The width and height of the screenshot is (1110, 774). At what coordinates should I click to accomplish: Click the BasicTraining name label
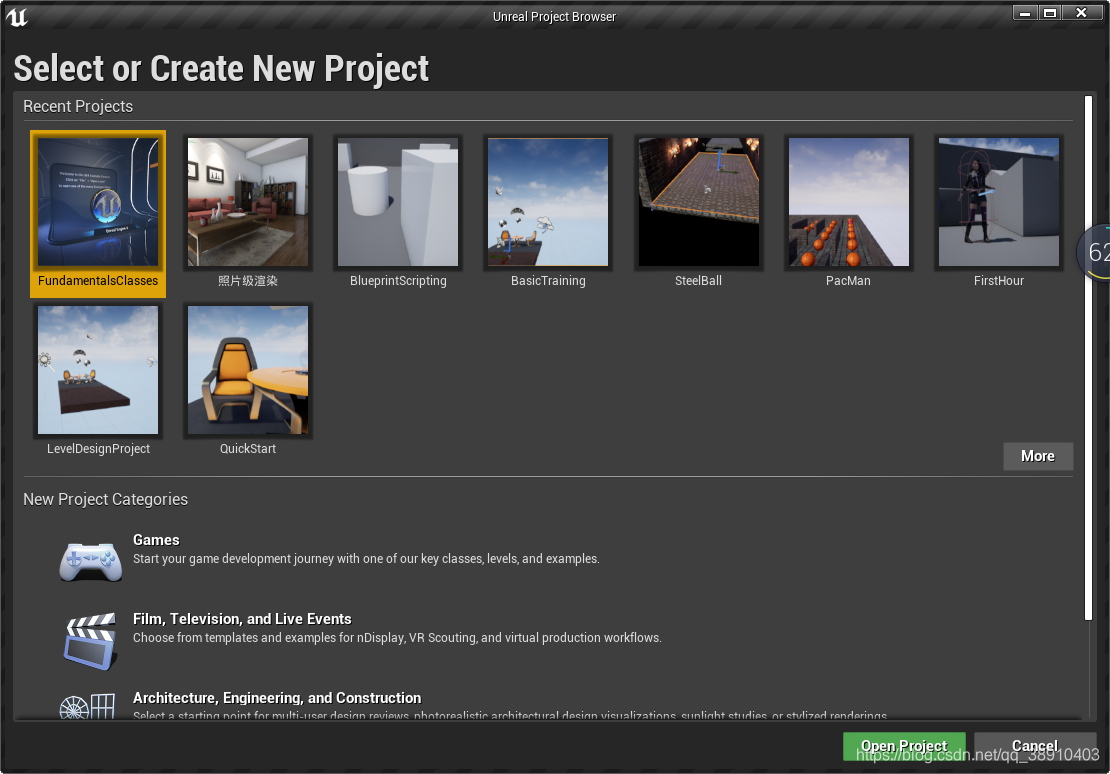(548, 281)
